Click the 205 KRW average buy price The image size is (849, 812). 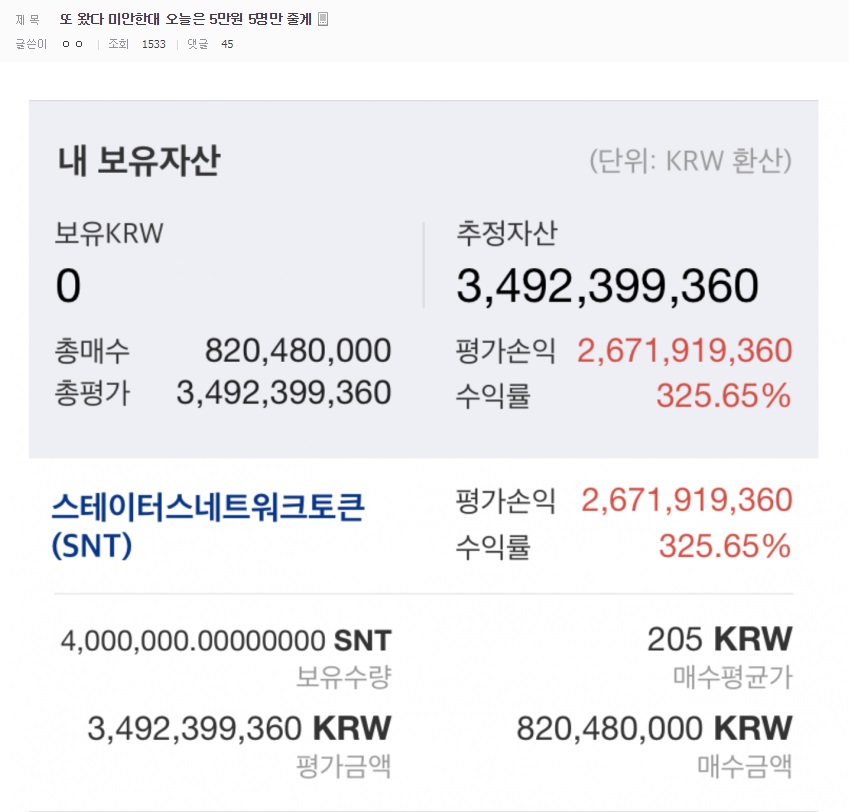719,639
